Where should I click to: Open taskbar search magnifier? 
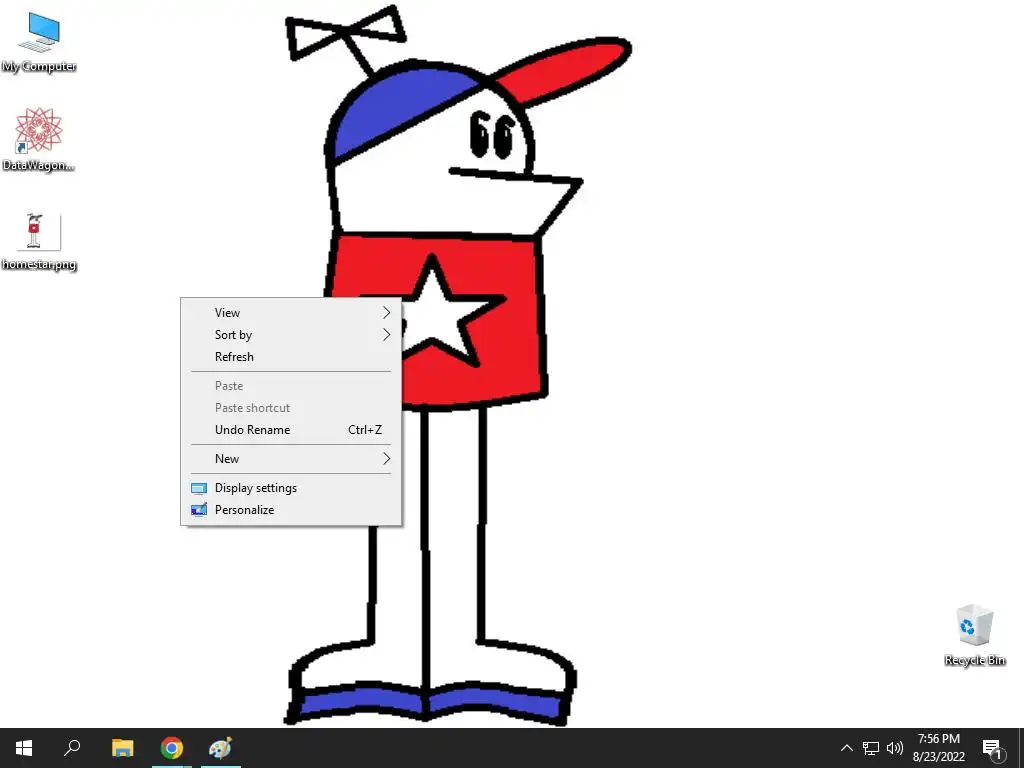click(72, 748)
